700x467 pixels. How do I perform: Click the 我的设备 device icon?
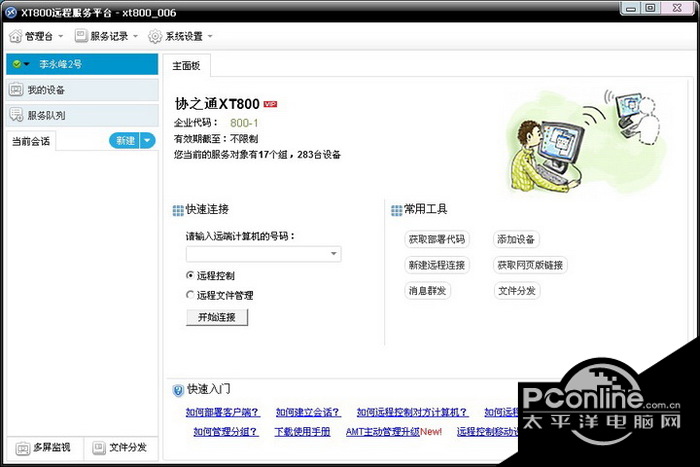[x=16, y=90]
